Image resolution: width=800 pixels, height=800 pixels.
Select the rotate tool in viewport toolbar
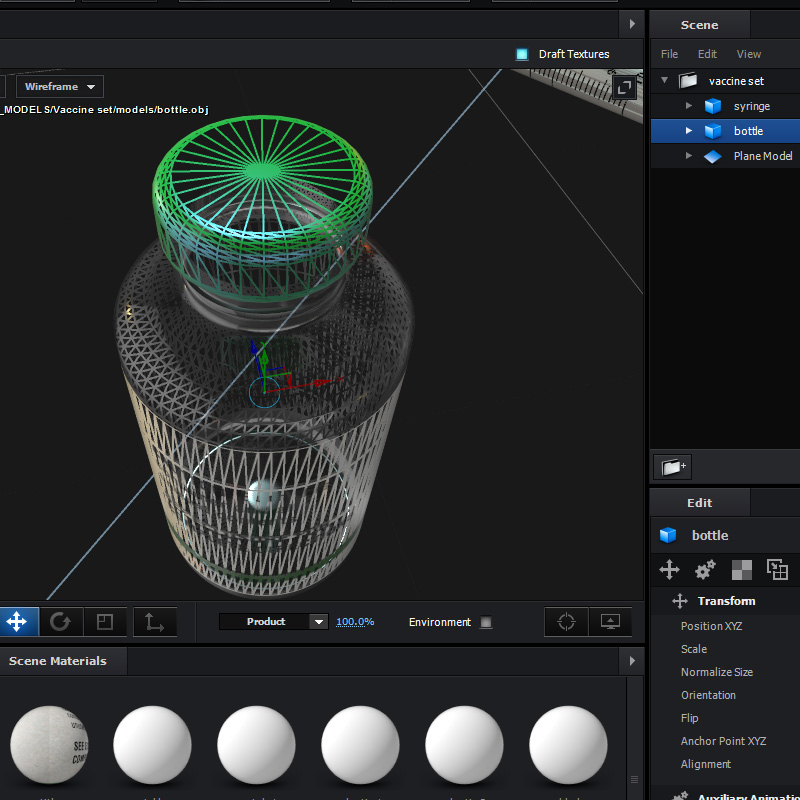click(60, 622)
